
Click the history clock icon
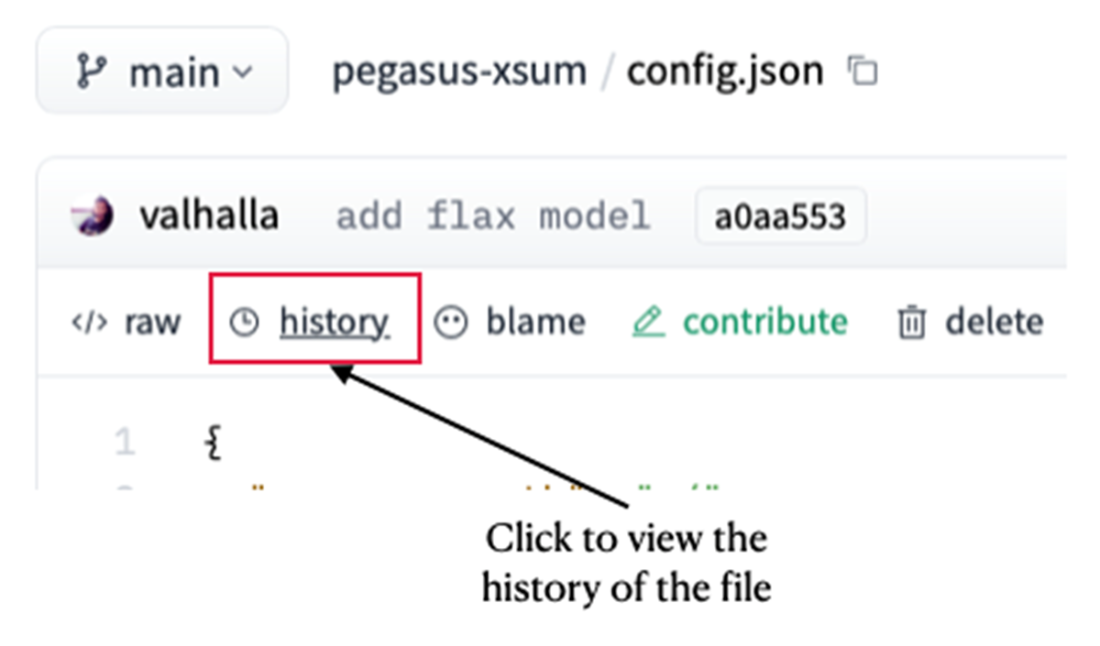[243, 322]
